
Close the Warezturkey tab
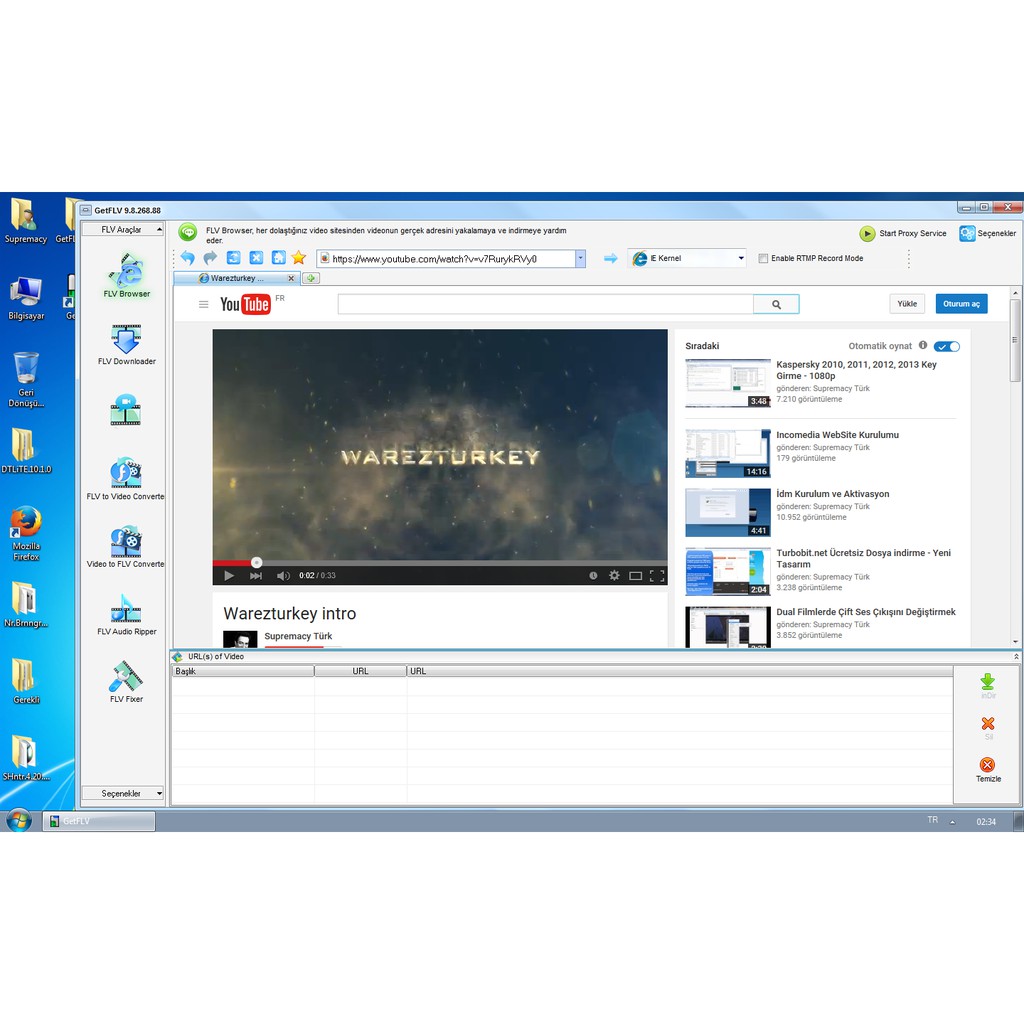(291, 278)
